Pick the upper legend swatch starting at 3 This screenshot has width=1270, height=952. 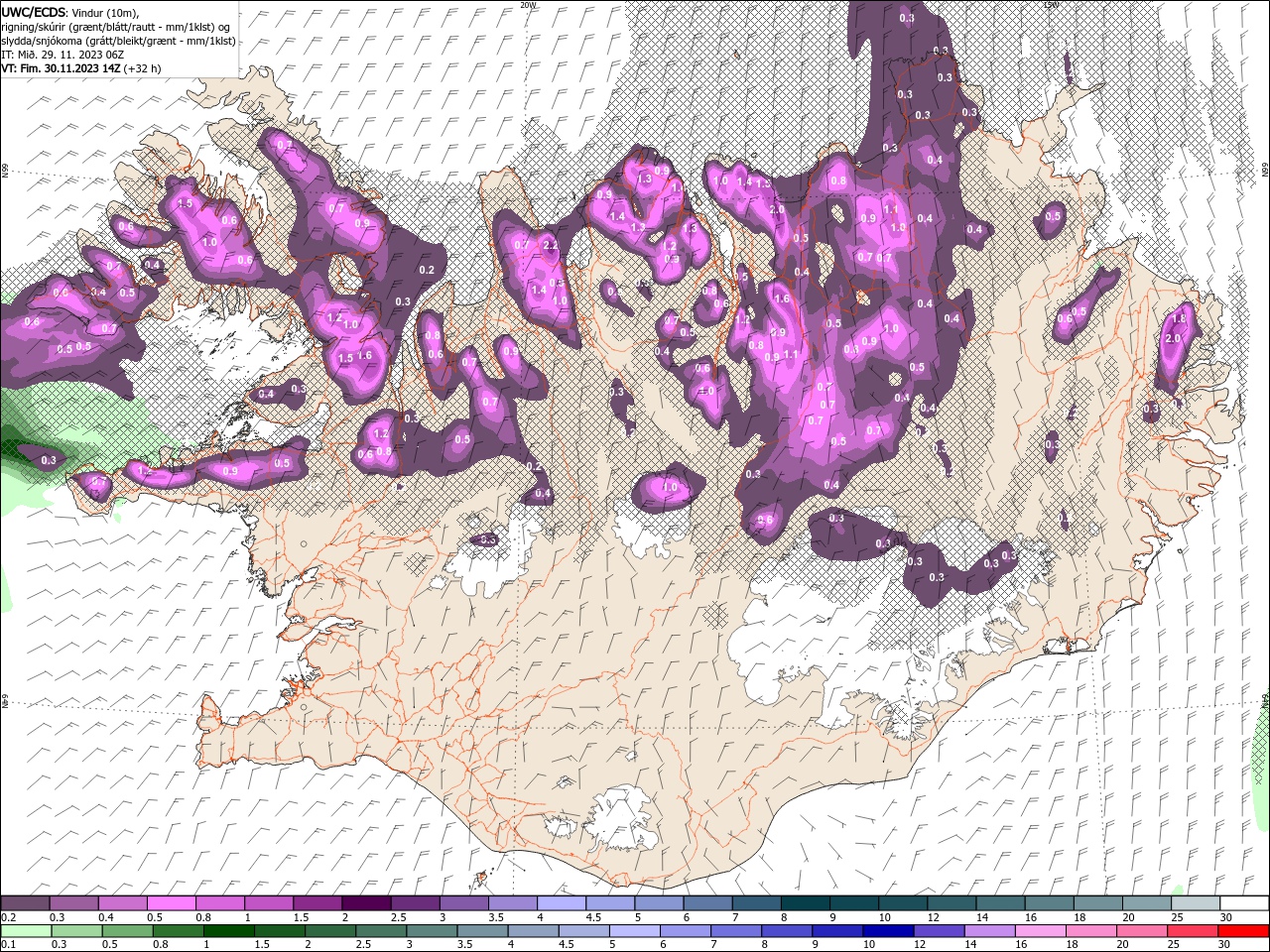462,903
